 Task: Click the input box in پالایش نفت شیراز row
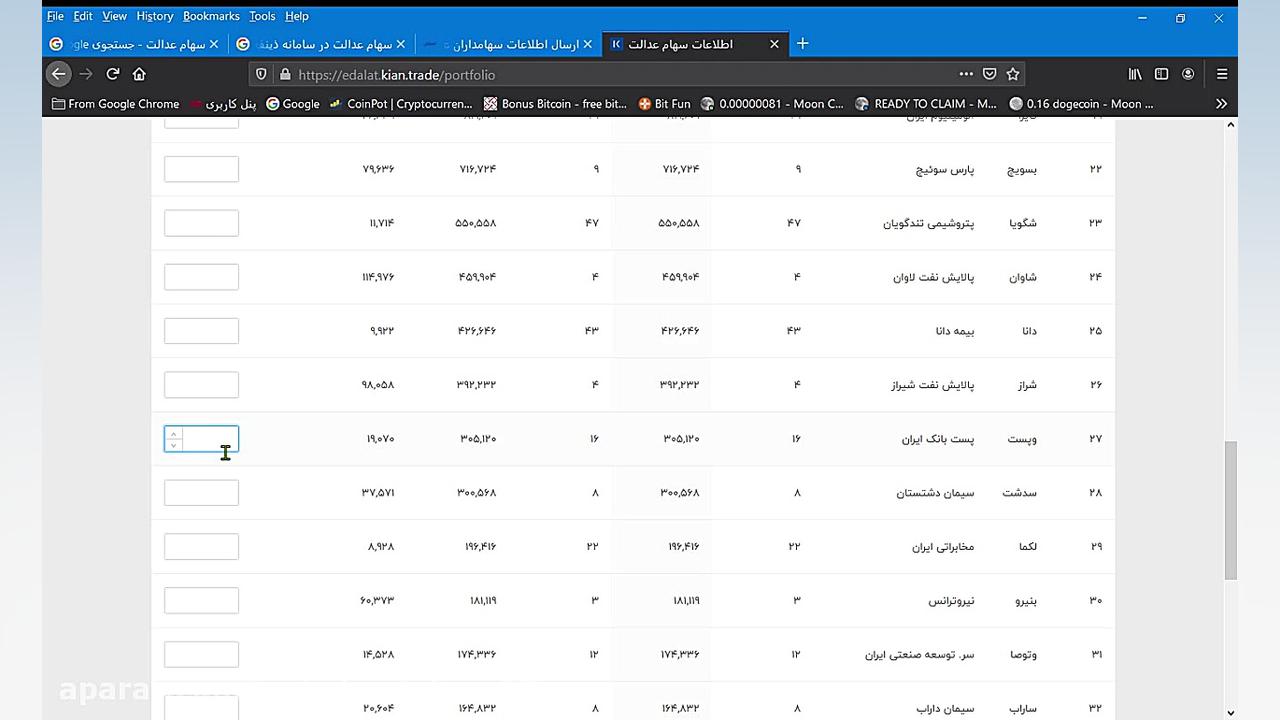[201, 385]
